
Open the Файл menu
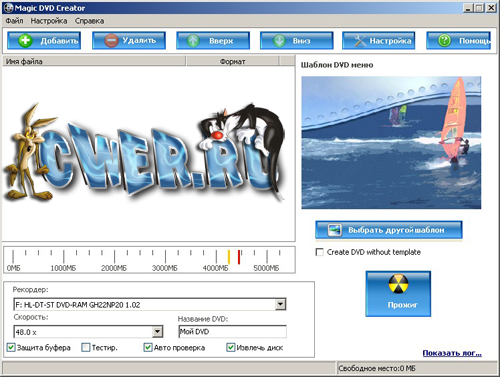[x=14, y=21]
